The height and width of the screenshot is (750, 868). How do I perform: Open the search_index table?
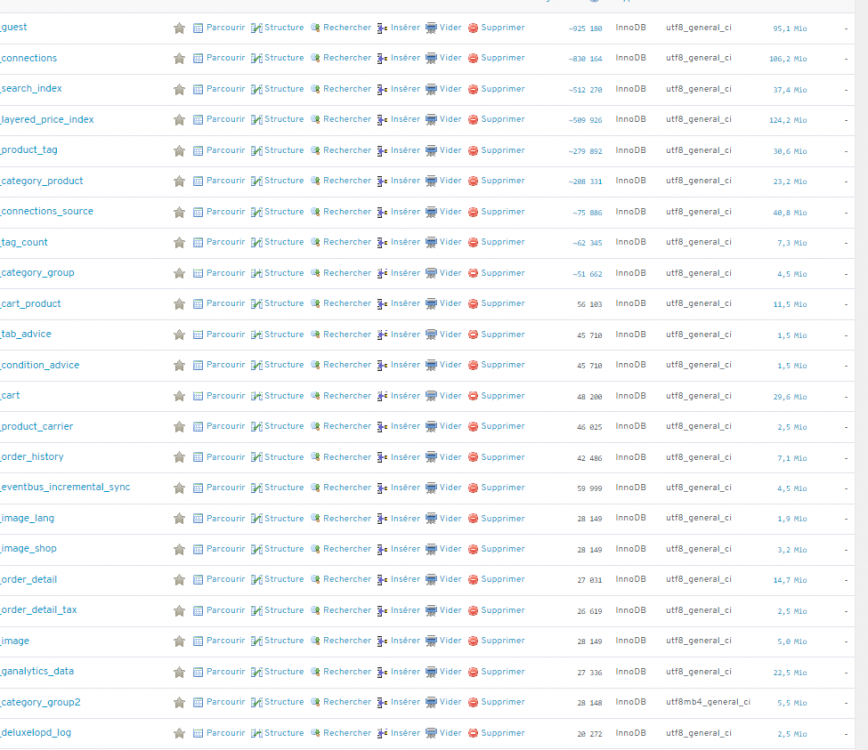pos(32,89)
